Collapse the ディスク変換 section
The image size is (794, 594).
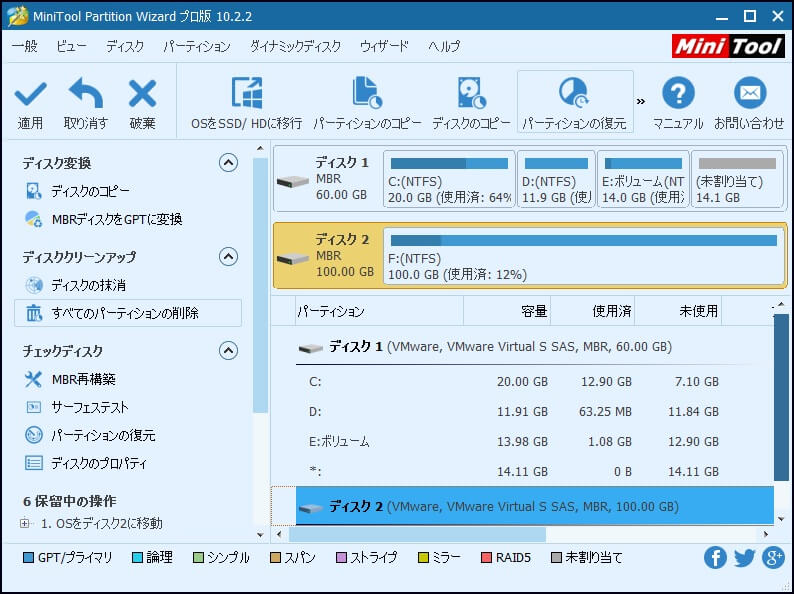click(x=229, y=163)
